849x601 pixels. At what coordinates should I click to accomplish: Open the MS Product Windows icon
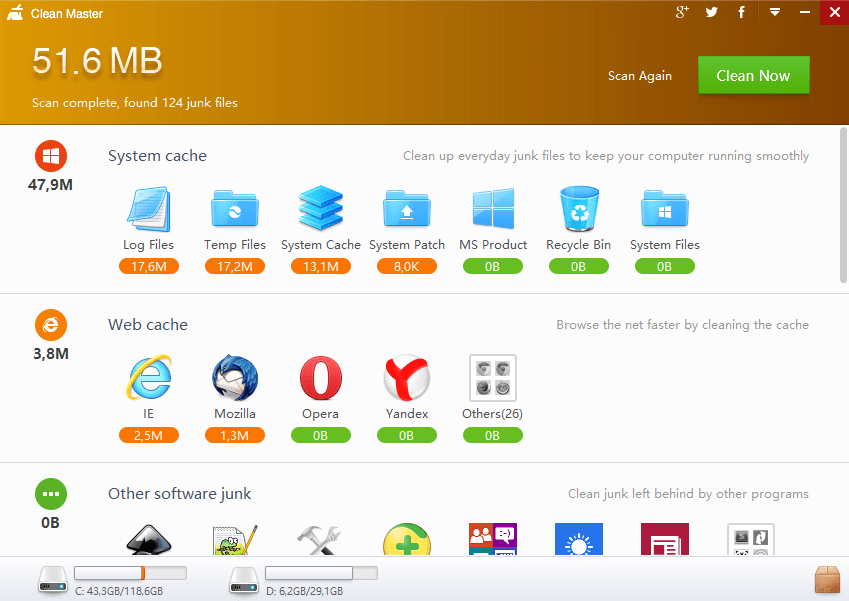coord(493,208)
